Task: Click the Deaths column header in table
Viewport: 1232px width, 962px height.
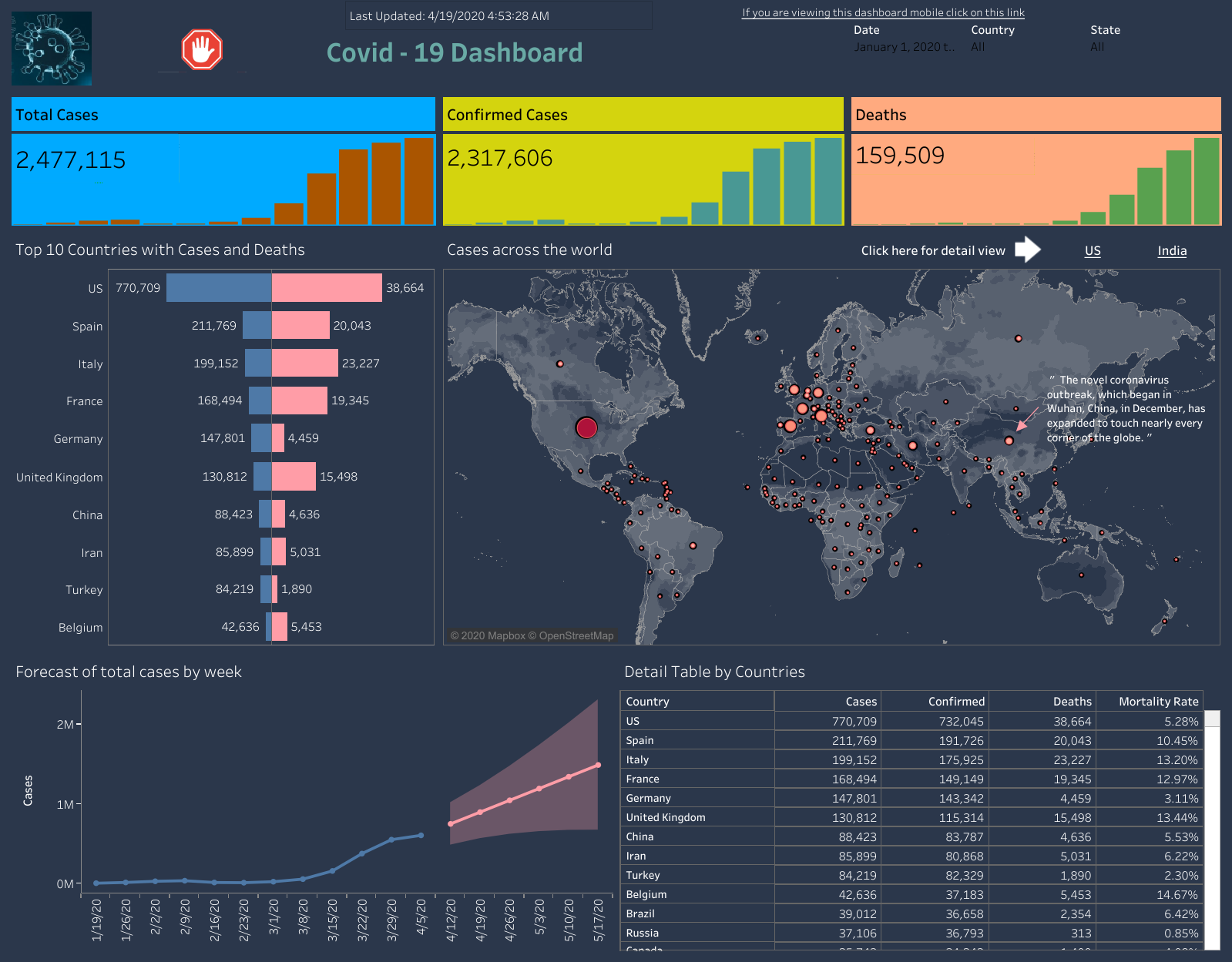Action: coord(1072,701)
